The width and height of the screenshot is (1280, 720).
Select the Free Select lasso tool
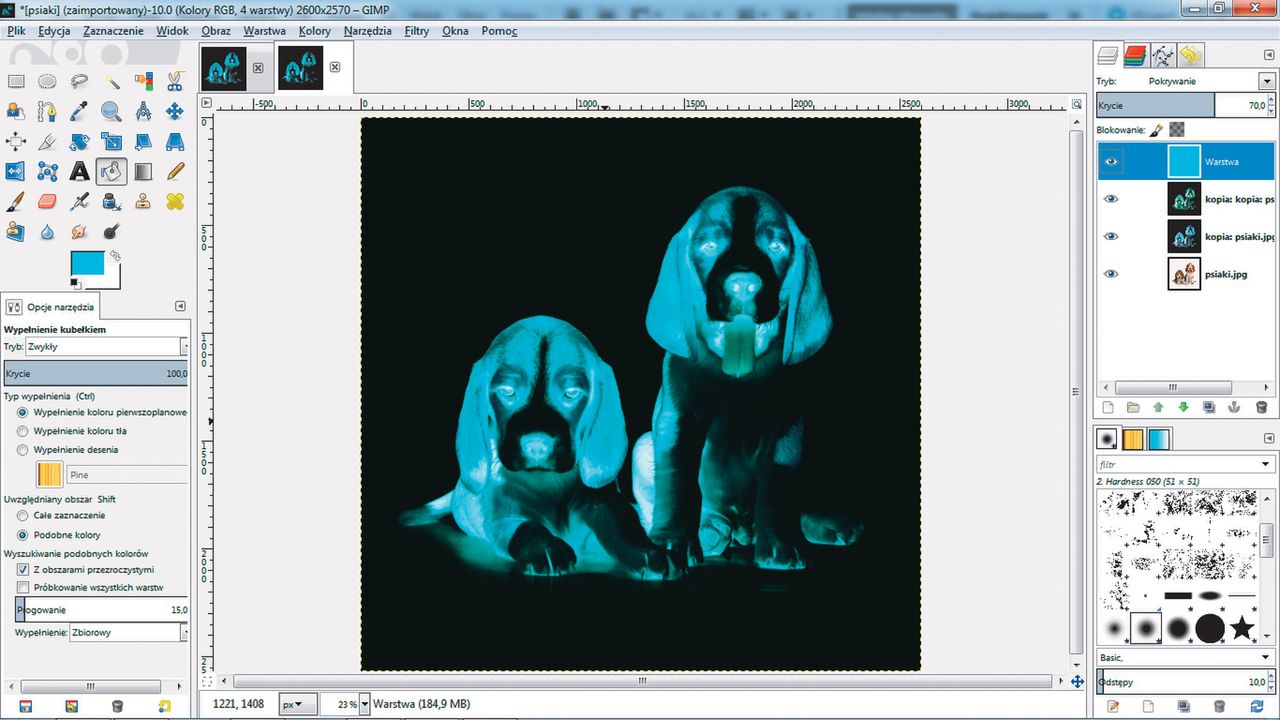tap(79, 82)
